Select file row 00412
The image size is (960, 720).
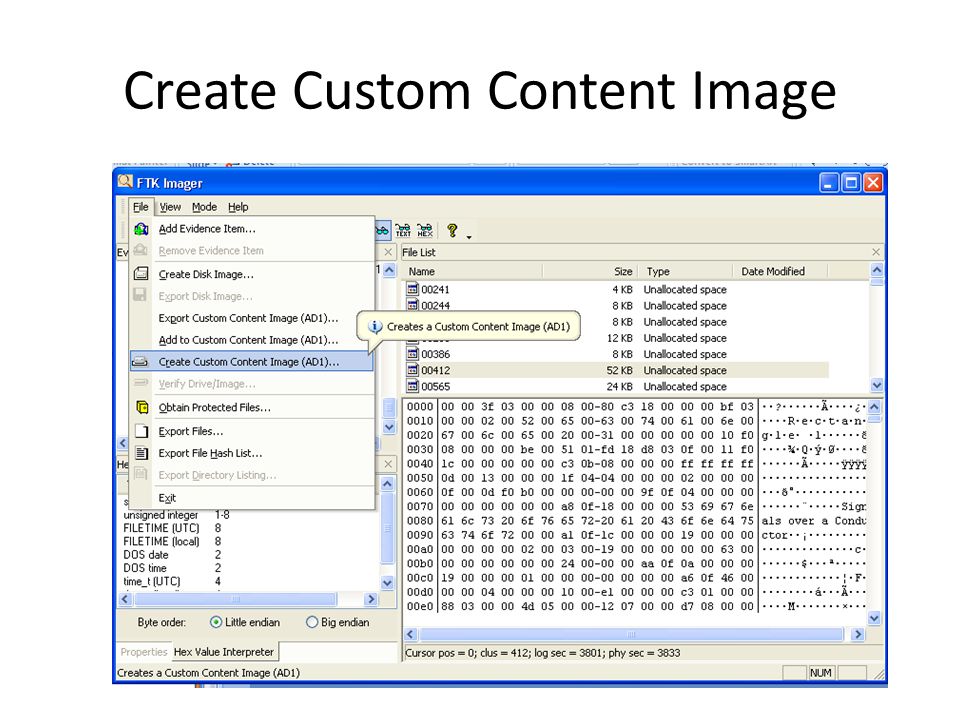pyautogui.click(x=616, y=370)
